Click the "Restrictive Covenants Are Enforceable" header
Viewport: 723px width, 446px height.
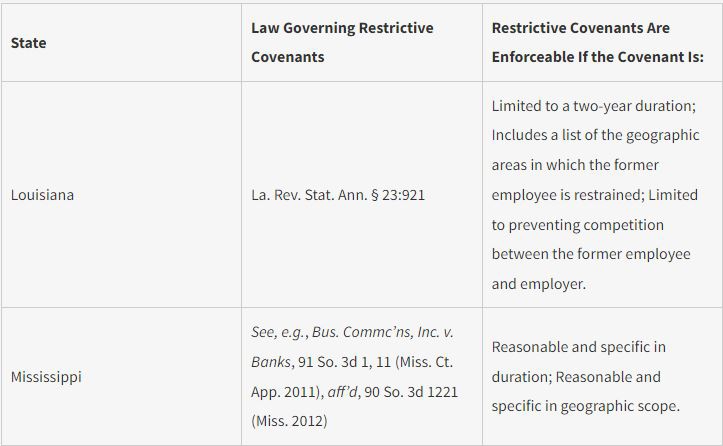(x=597, y=42)
